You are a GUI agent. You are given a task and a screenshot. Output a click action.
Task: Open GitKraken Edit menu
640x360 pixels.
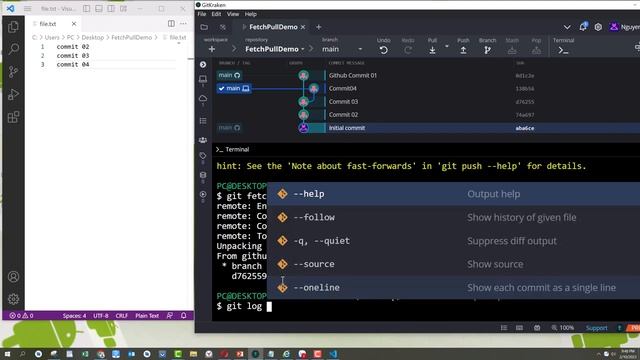[x=216, y=14]
